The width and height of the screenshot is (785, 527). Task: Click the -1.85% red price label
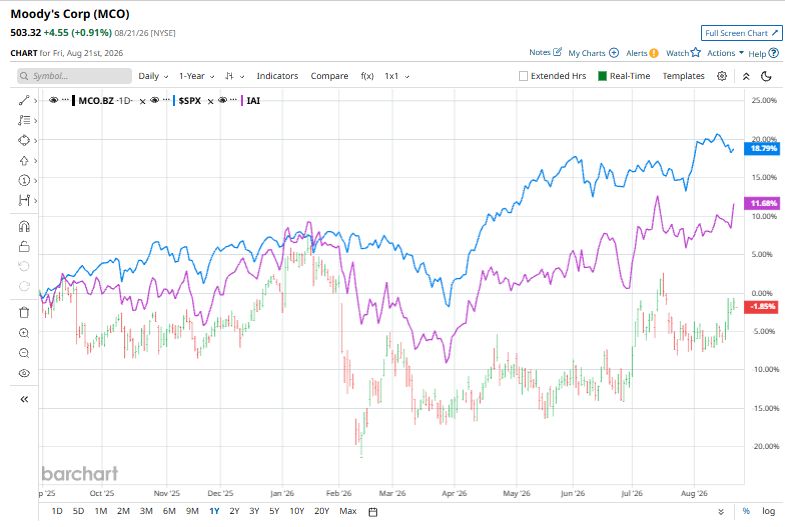tap(761, 306)
